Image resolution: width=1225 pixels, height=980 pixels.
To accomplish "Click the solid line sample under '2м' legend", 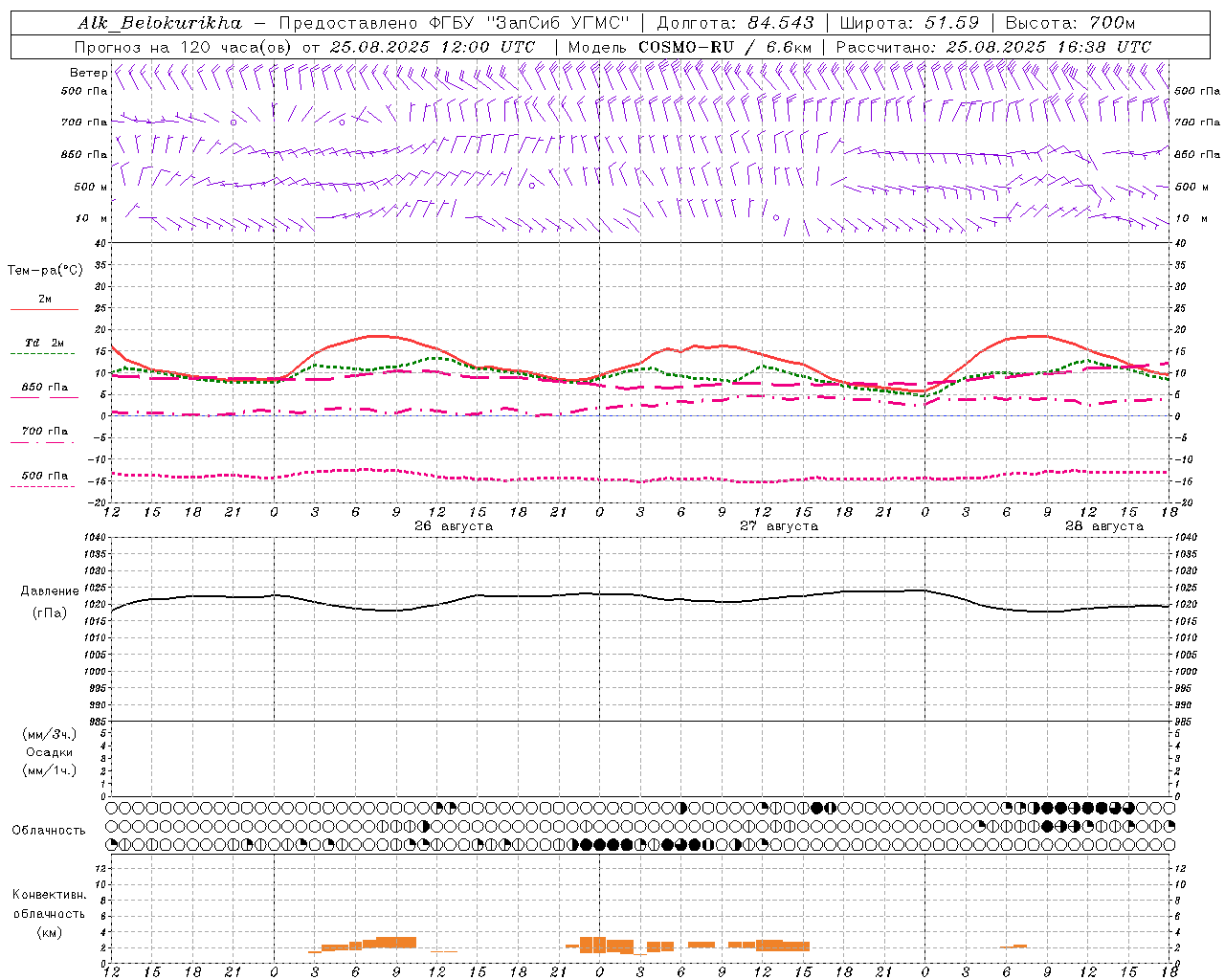I will click(x=44, y=310).
